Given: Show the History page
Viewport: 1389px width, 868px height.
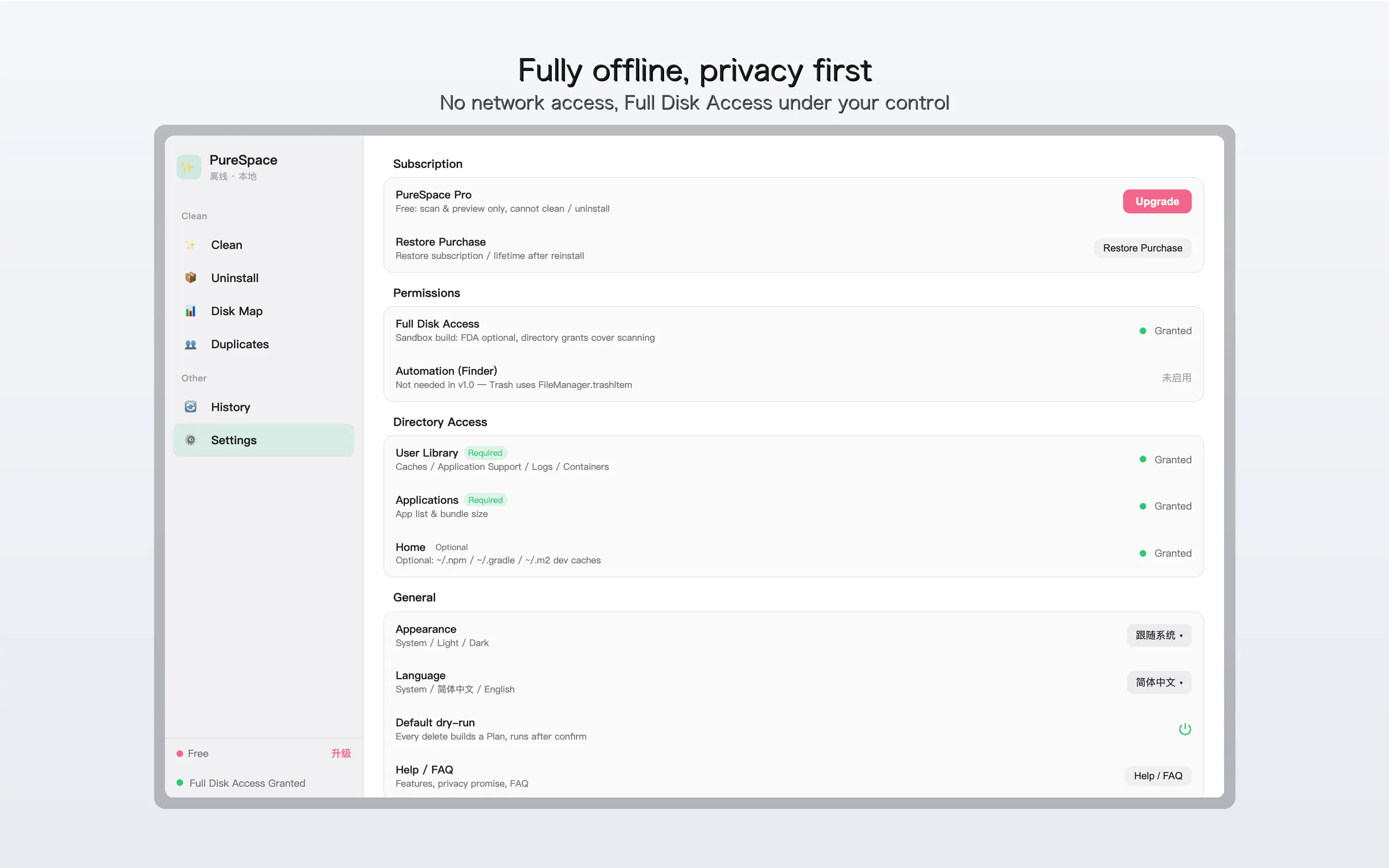Looking at the screenshot, I should click(x=264, y=407).
